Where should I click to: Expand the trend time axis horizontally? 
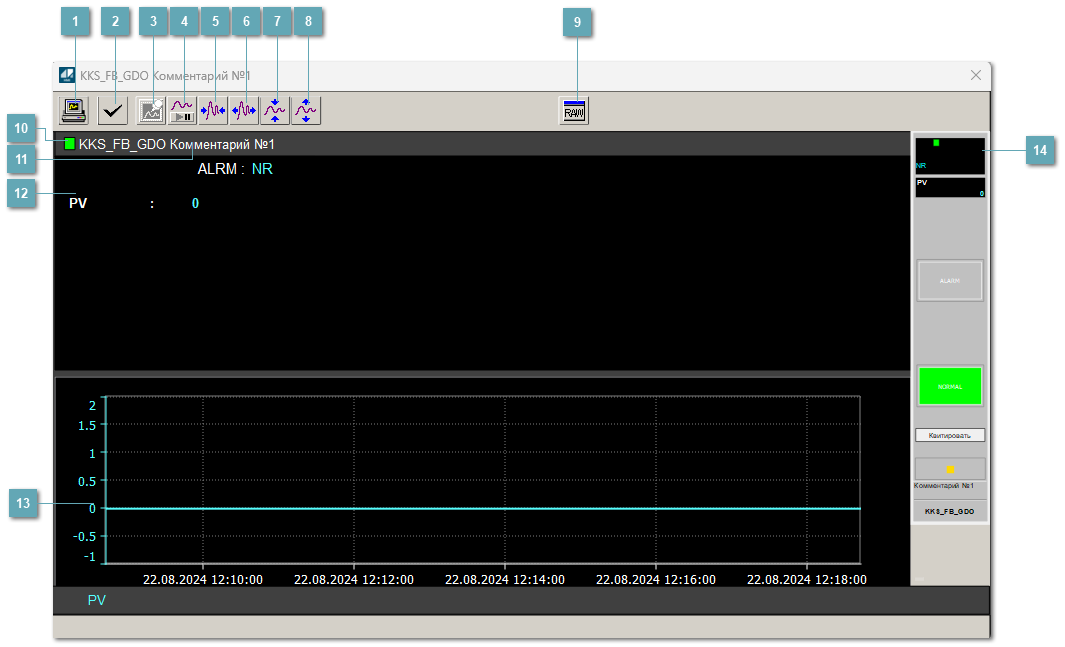click(x=244, y=110)
